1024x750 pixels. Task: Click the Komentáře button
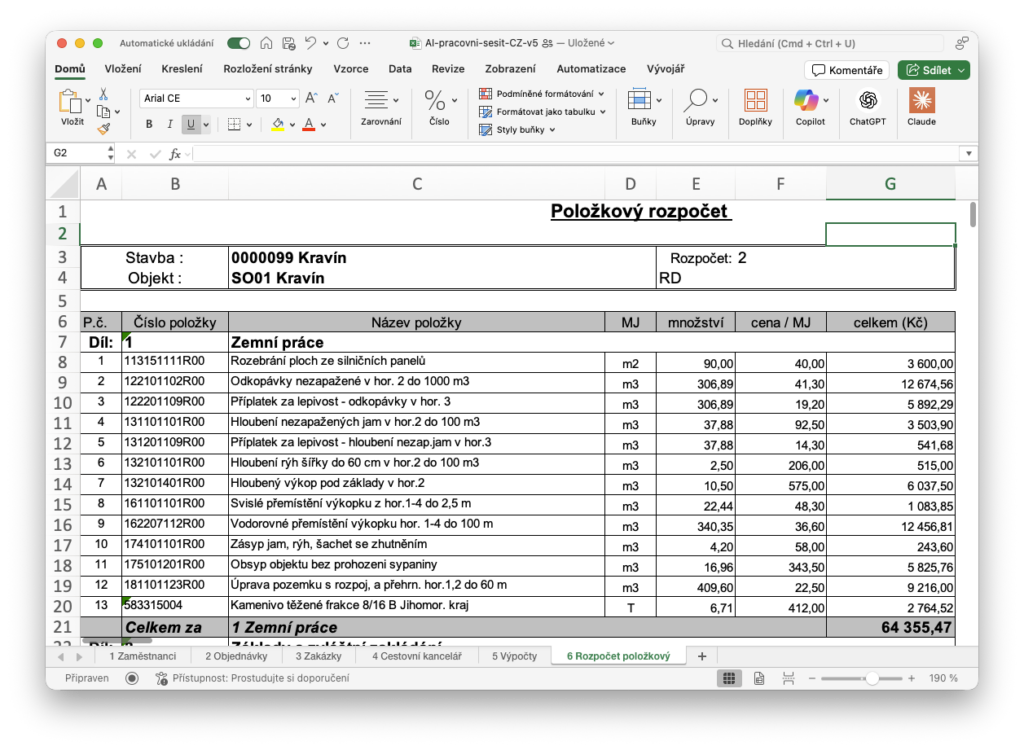tap(847, 70)
